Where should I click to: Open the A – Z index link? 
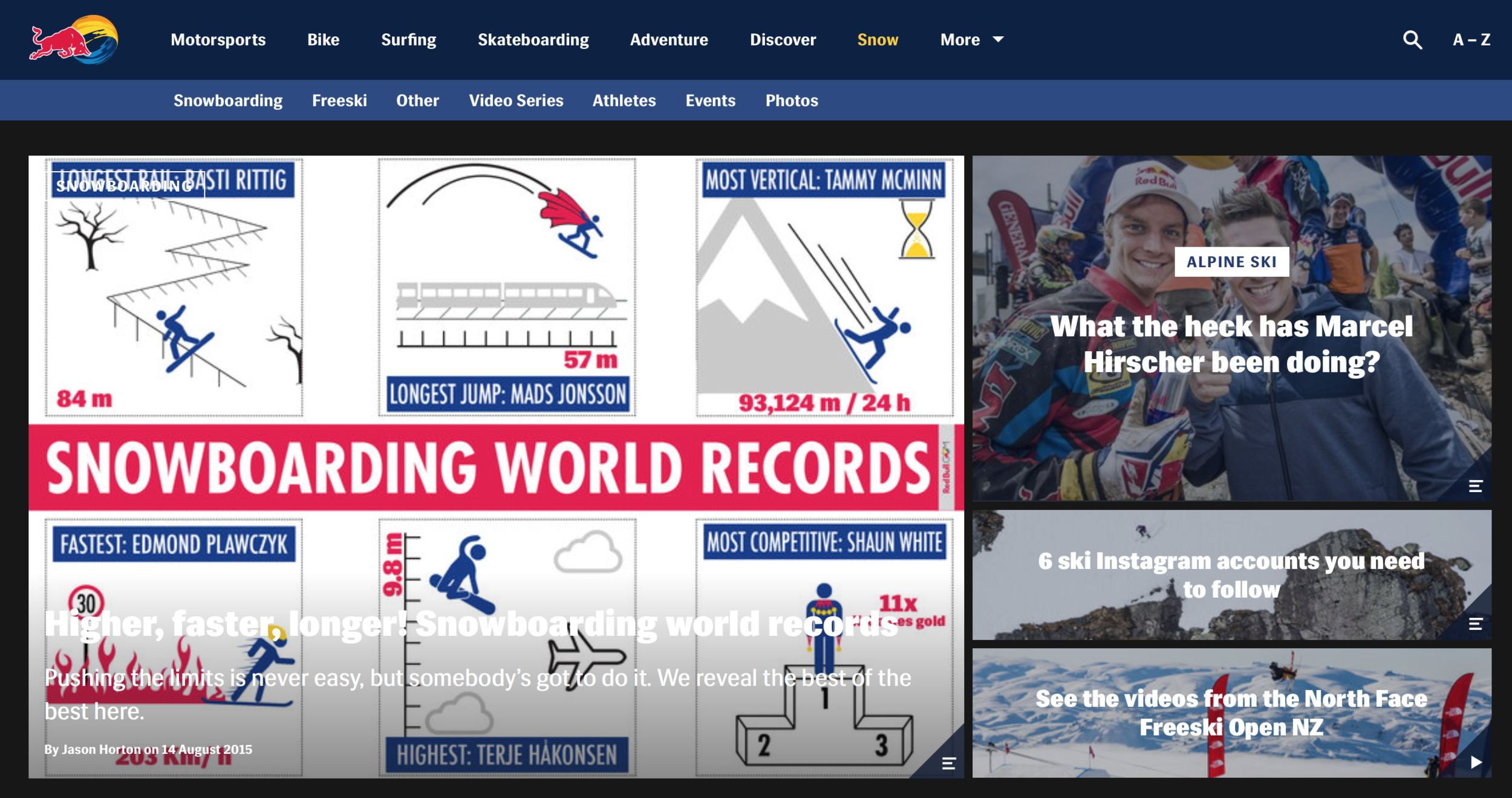coord(1471,40)
